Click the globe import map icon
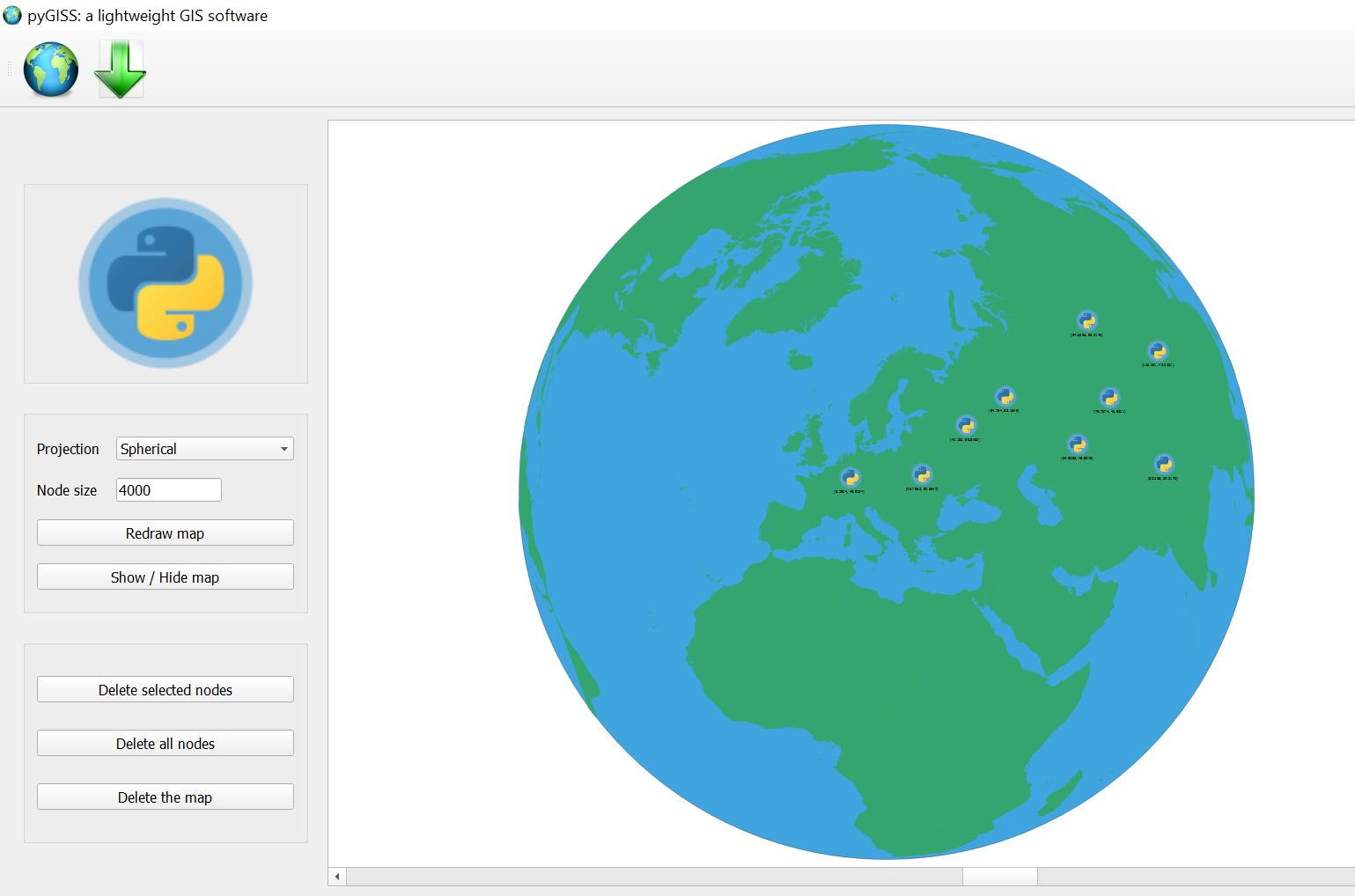The height and width of the screenshot is (896, 1355). [50, 70]
